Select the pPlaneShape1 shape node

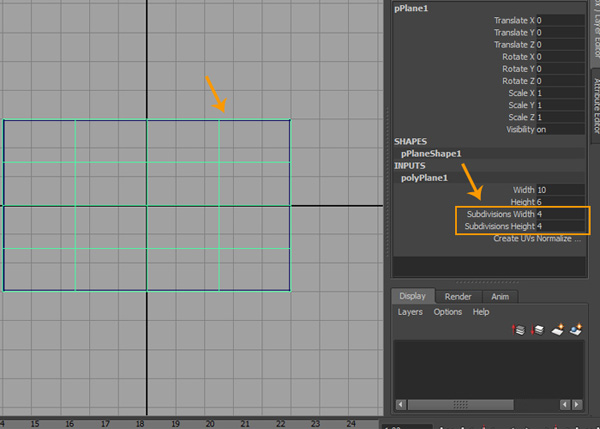coord(431,154)
